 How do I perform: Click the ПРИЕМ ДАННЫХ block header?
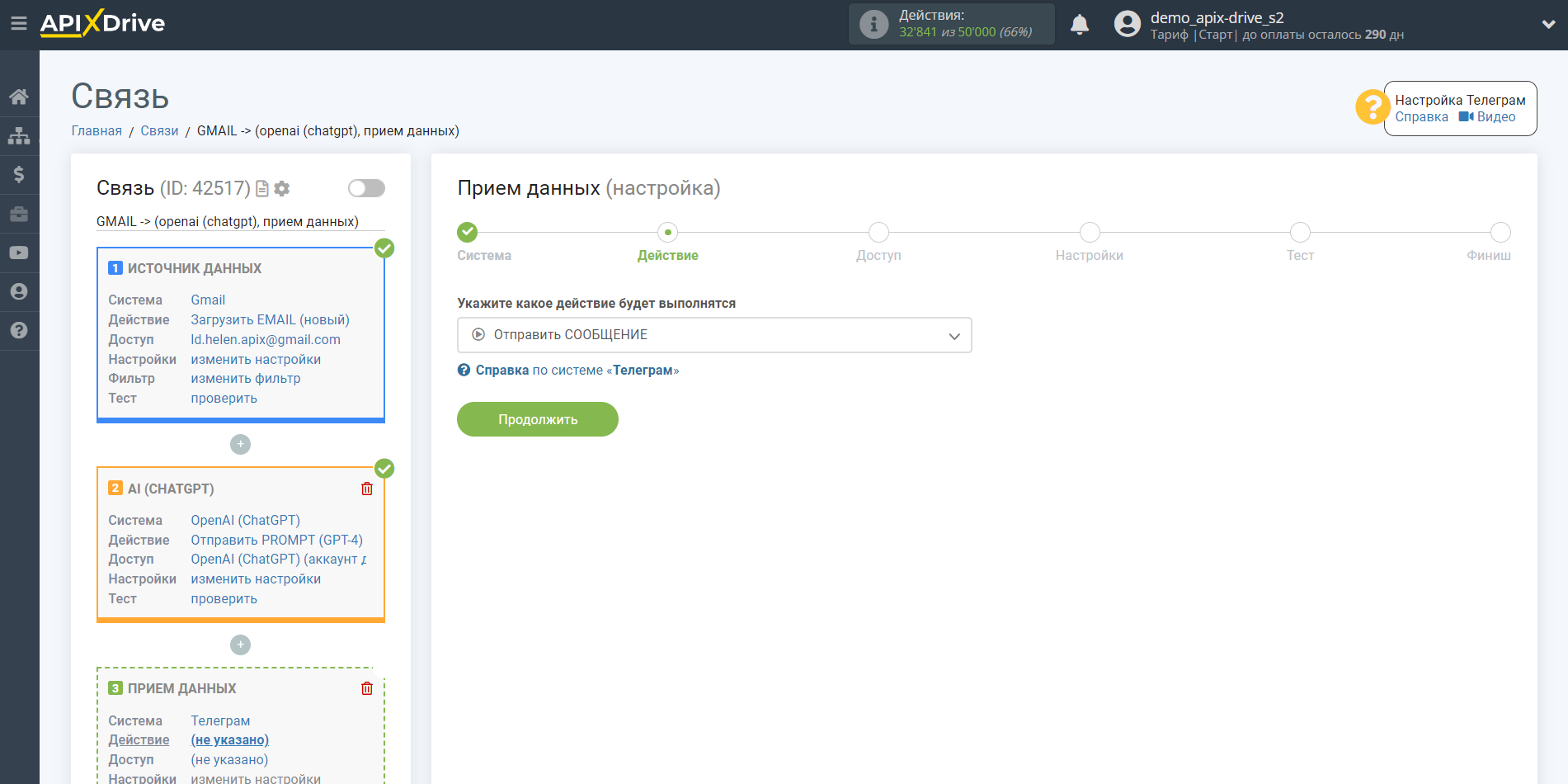tap(181, 688)
